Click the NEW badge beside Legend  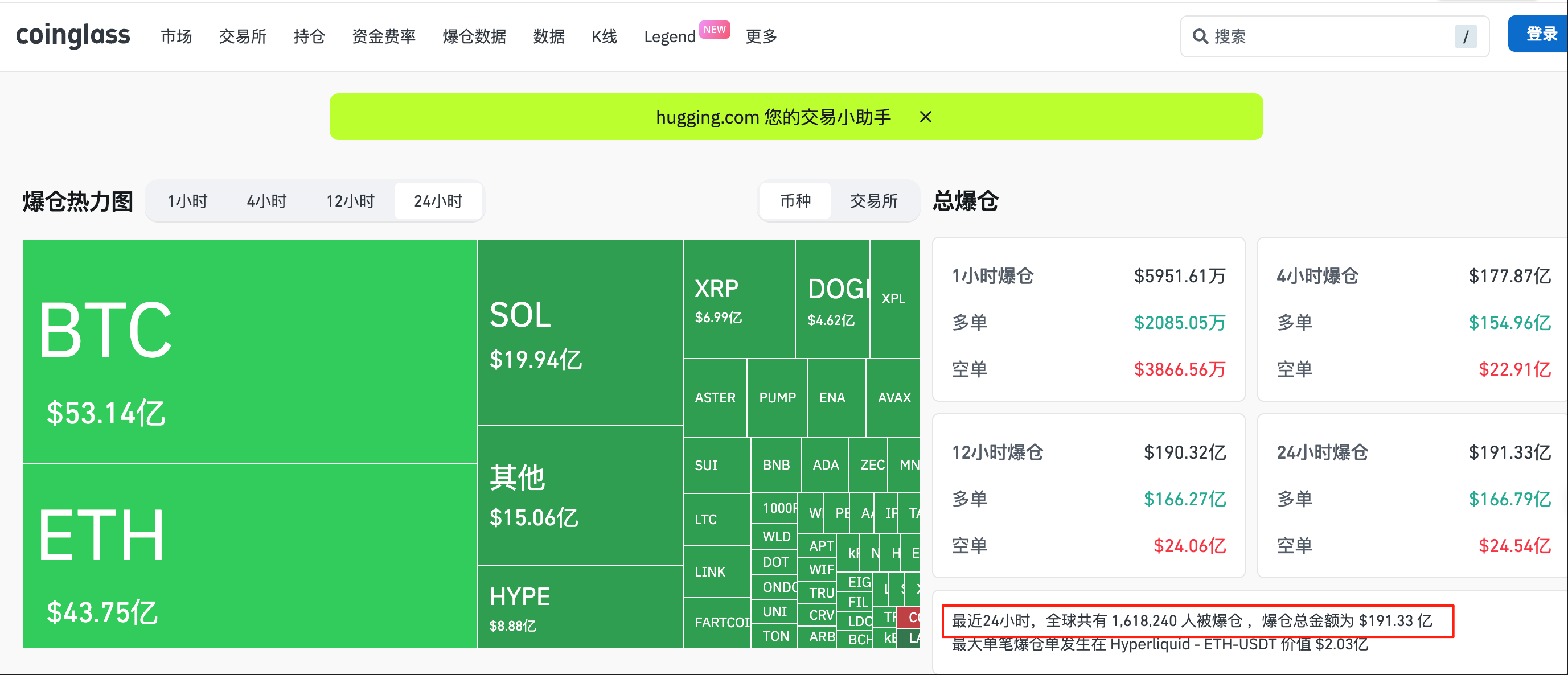tap(714, 29)
